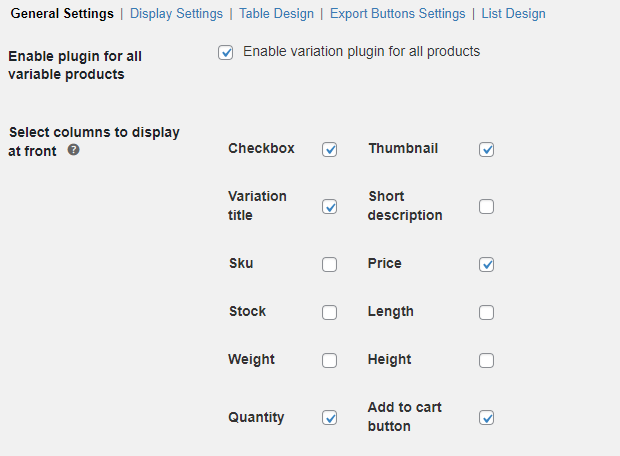Disable the Add to cart button column
The width and height of the screenshot is (620, 456).
(486, 418)
